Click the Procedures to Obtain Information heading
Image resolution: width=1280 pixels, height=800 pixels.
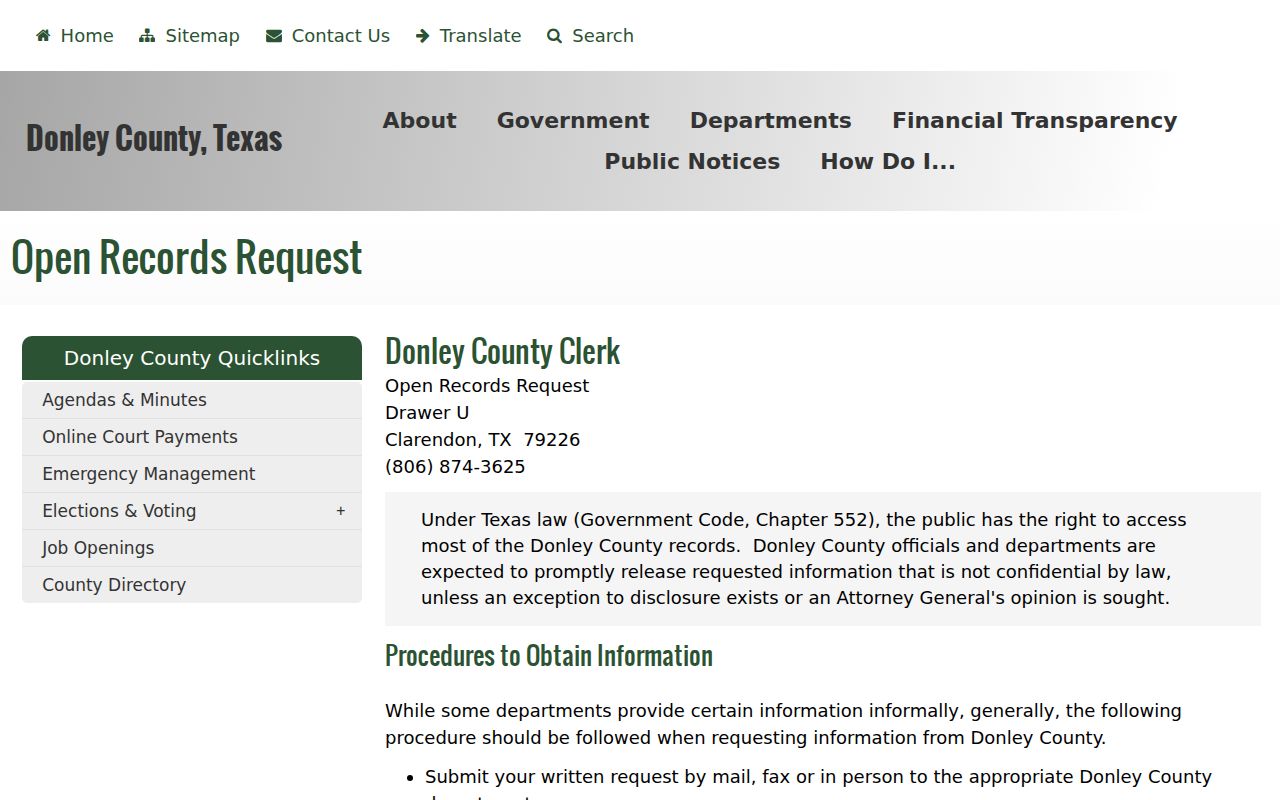coord(549,656)
